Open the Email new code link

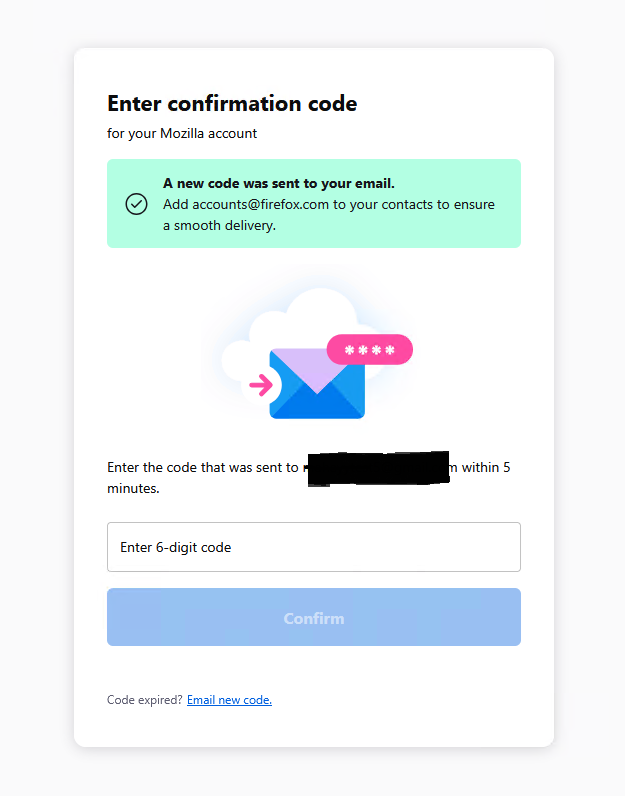pos(229,700)
